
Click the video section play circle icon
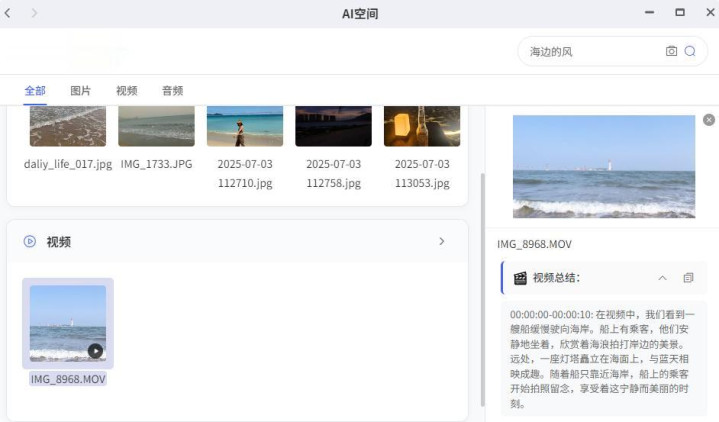(x=30, y=242)
